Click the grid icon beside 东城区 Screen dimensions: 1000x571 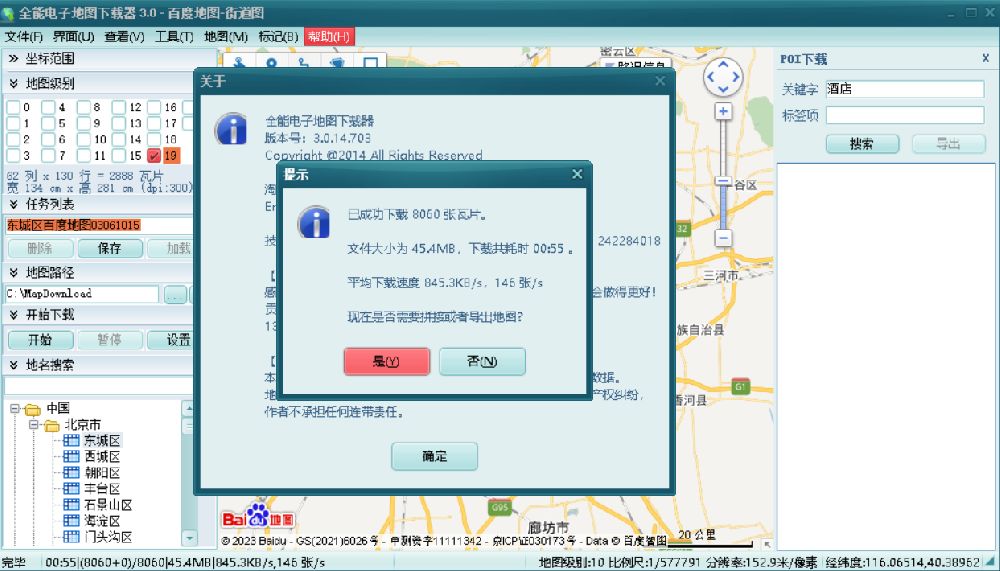click(x=71, y=441)
